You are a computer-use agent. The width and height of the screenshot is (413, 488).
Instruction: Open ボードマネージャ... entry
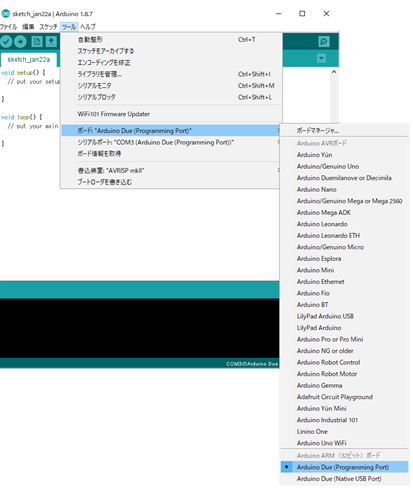tap(344, 131)
